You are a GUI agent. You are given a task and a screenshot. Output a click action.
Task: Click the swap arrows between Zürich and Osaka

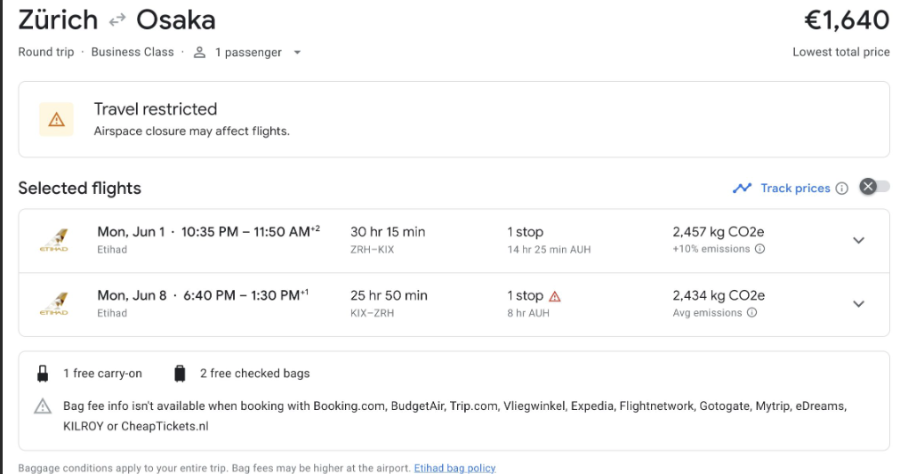click(x=117, y=21)
